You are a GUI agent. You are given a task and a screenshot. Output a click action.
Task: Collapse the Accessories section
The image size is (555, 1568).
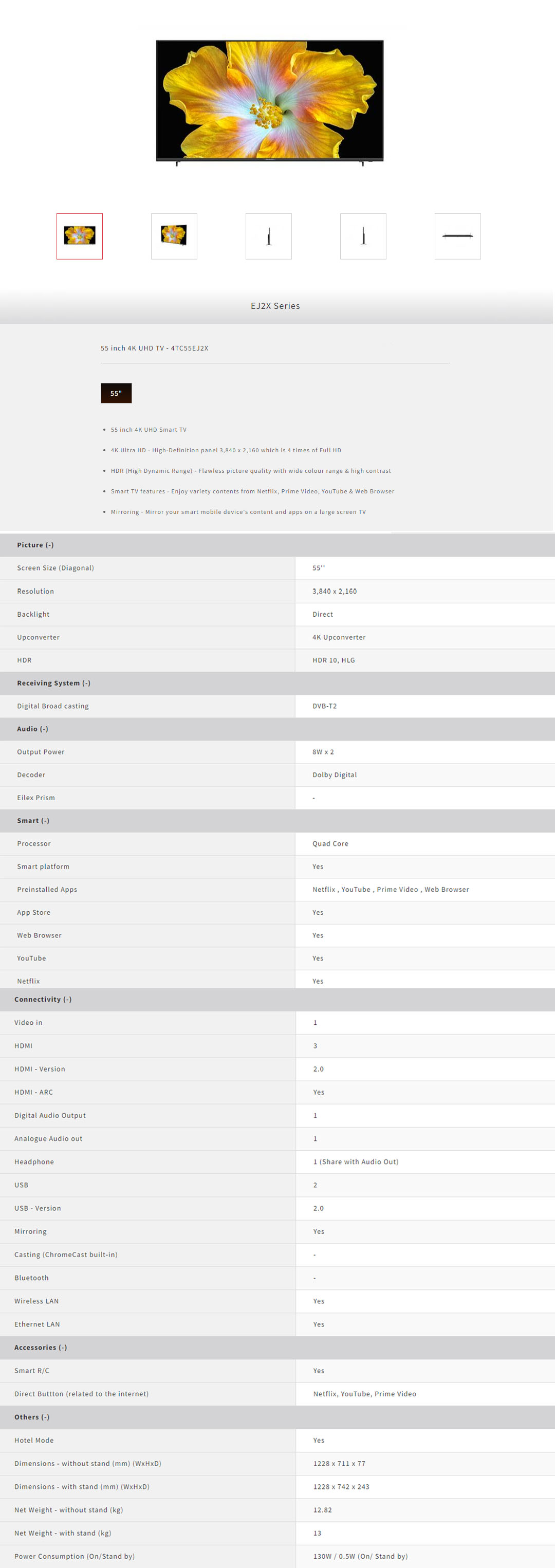tap(41, 1347)
